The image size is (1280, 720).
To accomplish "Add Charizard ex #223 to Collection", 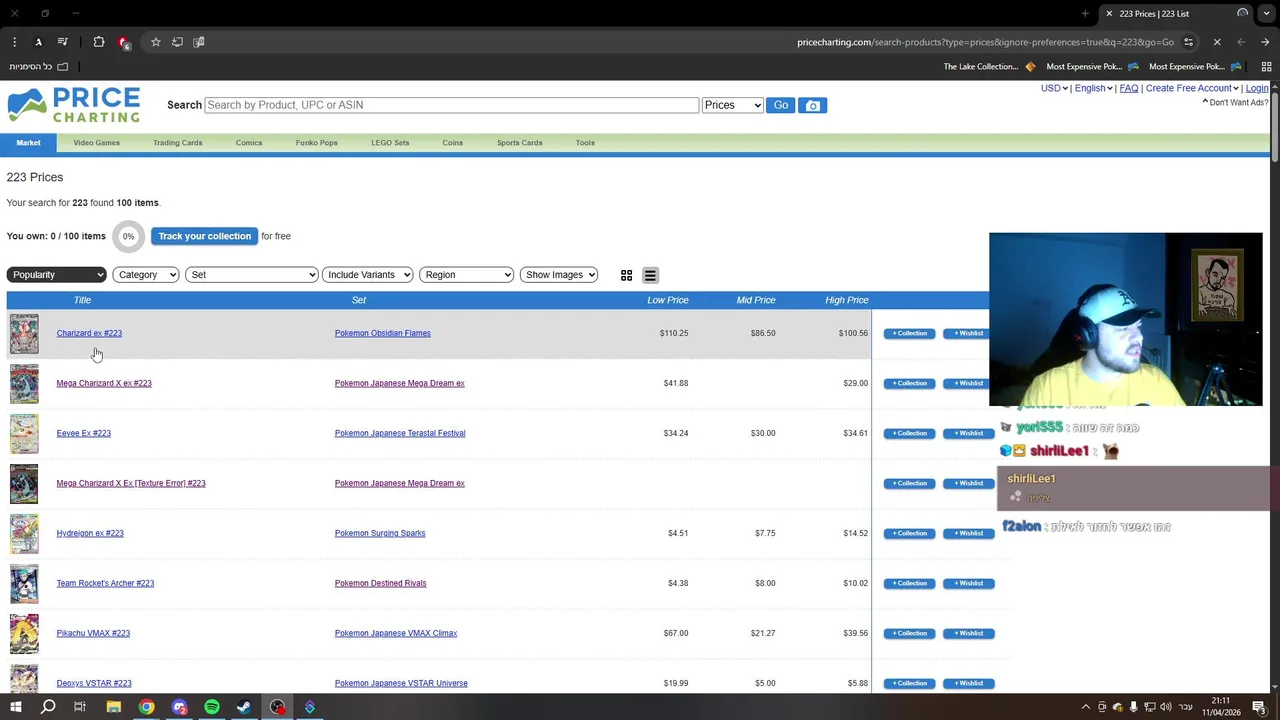I will 909,333.
